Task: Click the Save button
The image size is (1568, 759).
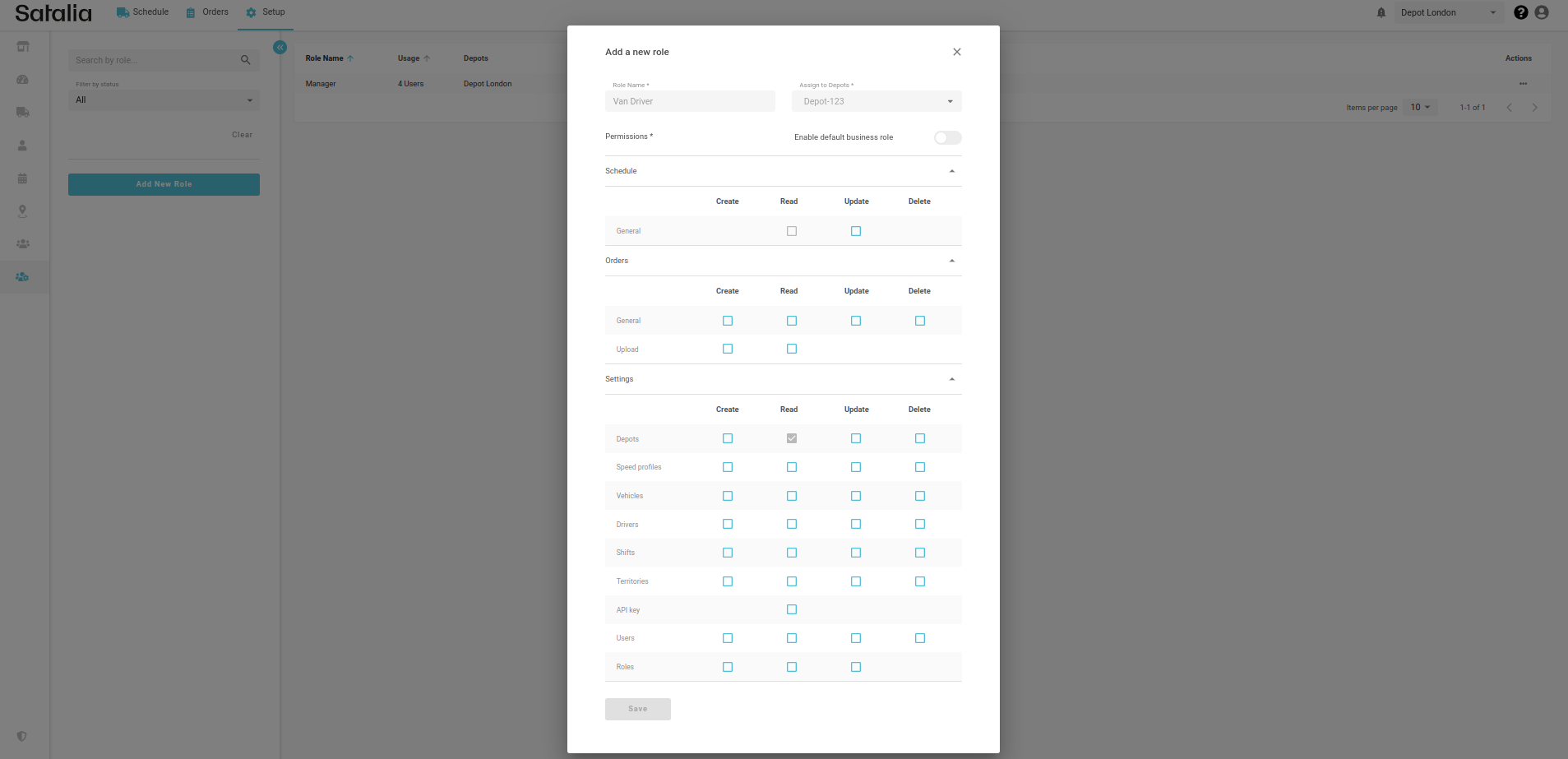Action: pos(638,709)
